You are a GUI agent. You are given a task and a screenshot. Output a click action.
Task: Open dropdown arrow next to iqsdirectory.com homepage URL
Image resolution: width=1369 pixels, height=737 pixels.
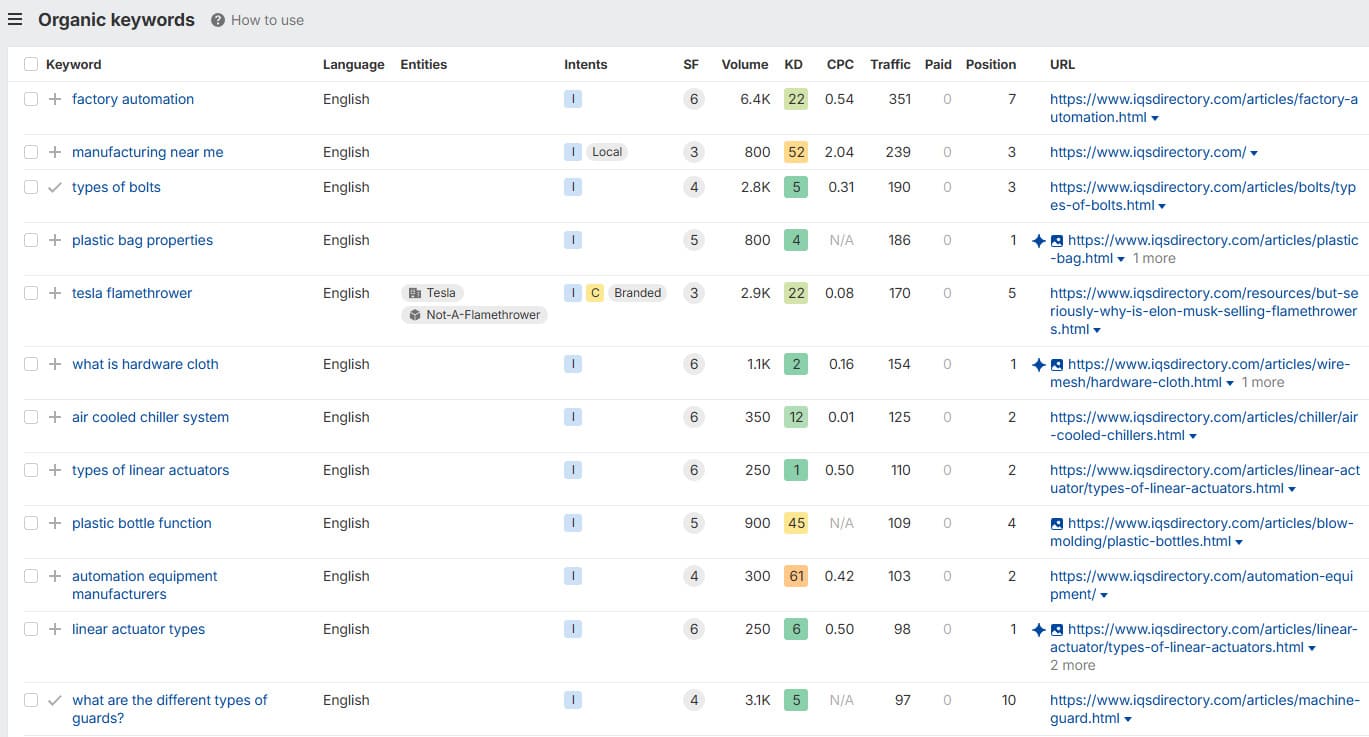click(x=1254, y=153)
